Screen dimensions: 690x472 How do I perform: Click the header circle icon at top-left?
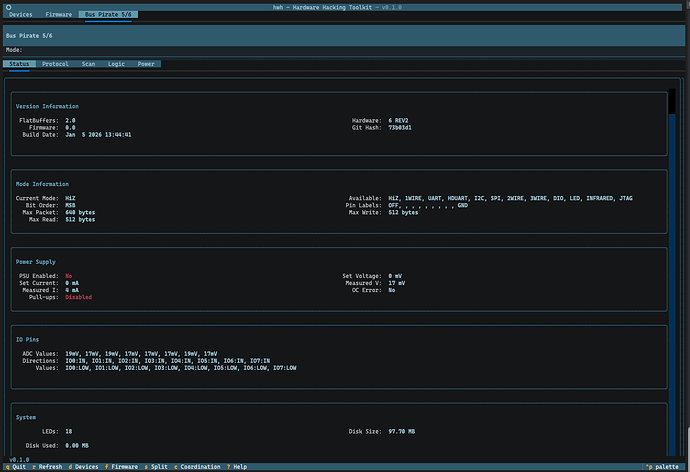tap(8, 5)
